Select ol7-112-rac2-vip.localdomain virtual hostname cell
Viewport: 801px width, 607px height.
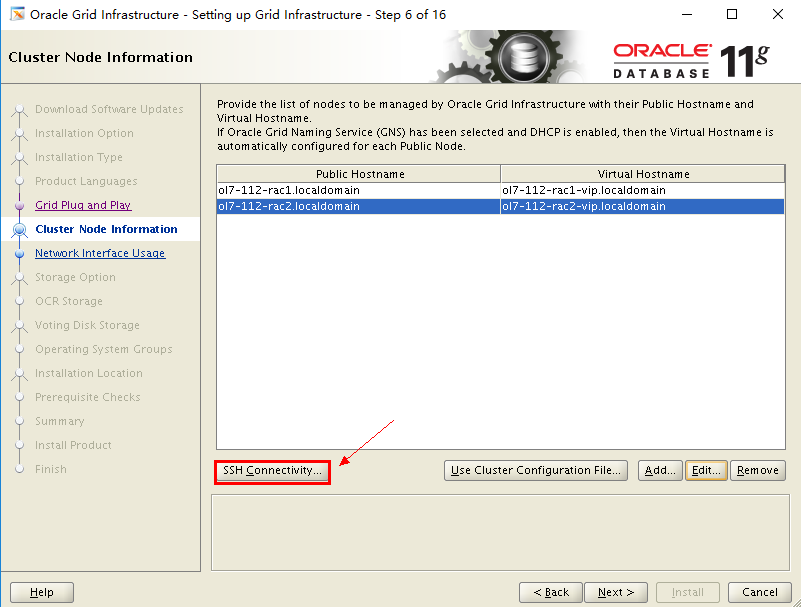pyautogui.click(x=643, y=206)
